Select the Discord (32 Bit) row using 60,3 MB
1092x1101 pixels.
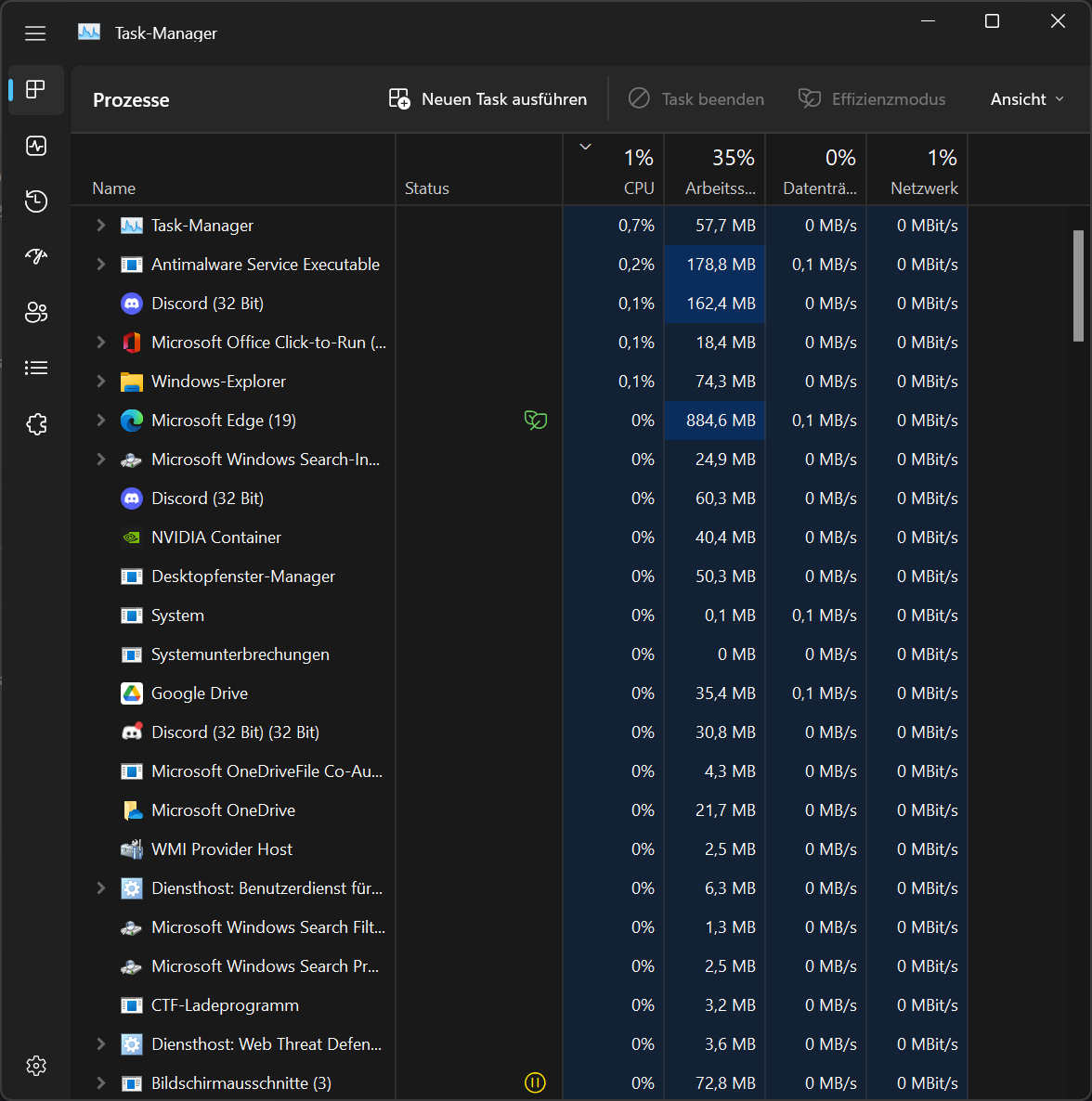pos(520,499)
